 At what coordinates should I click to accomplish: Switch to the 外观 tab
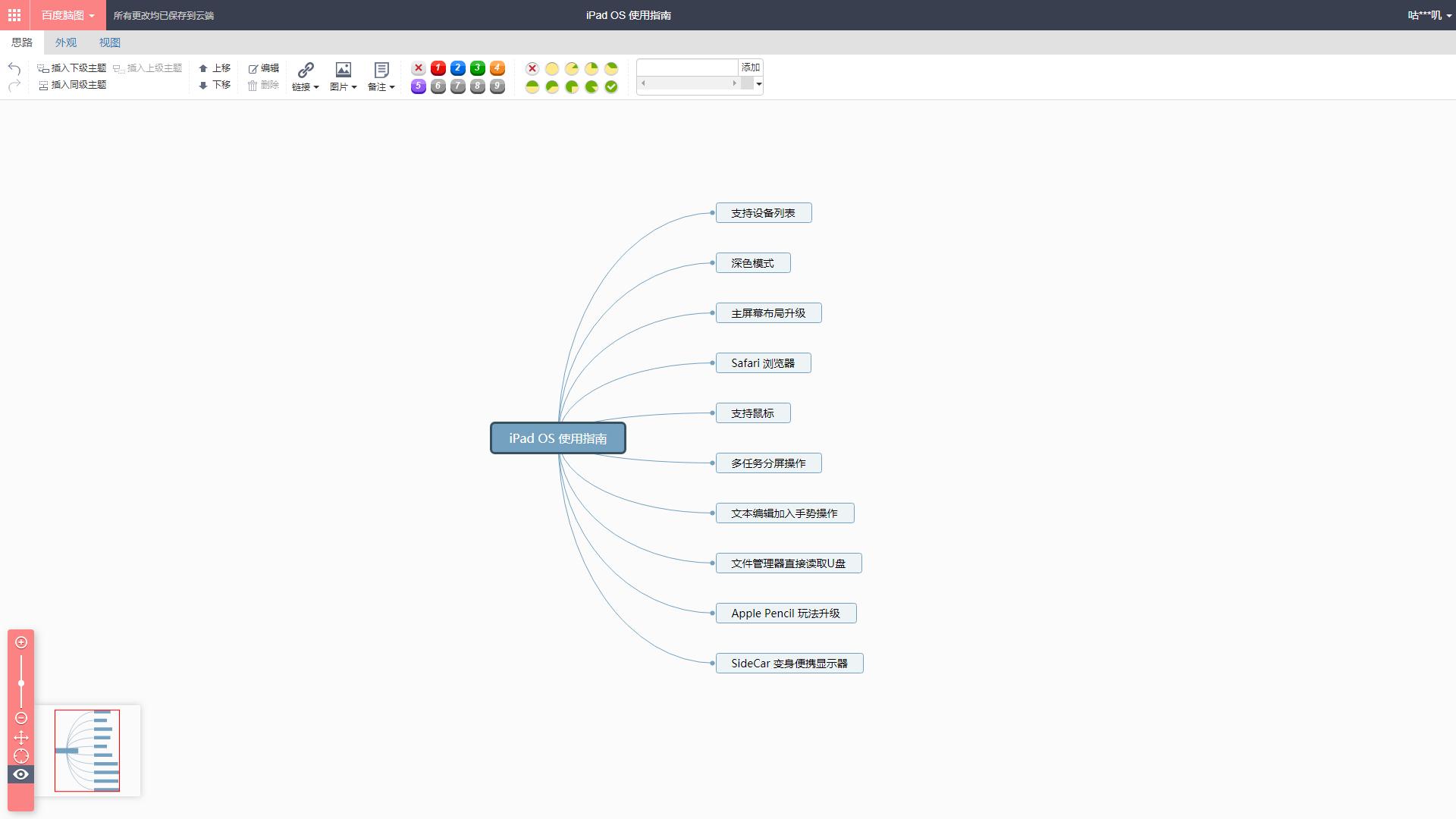(x=66, y=42)
